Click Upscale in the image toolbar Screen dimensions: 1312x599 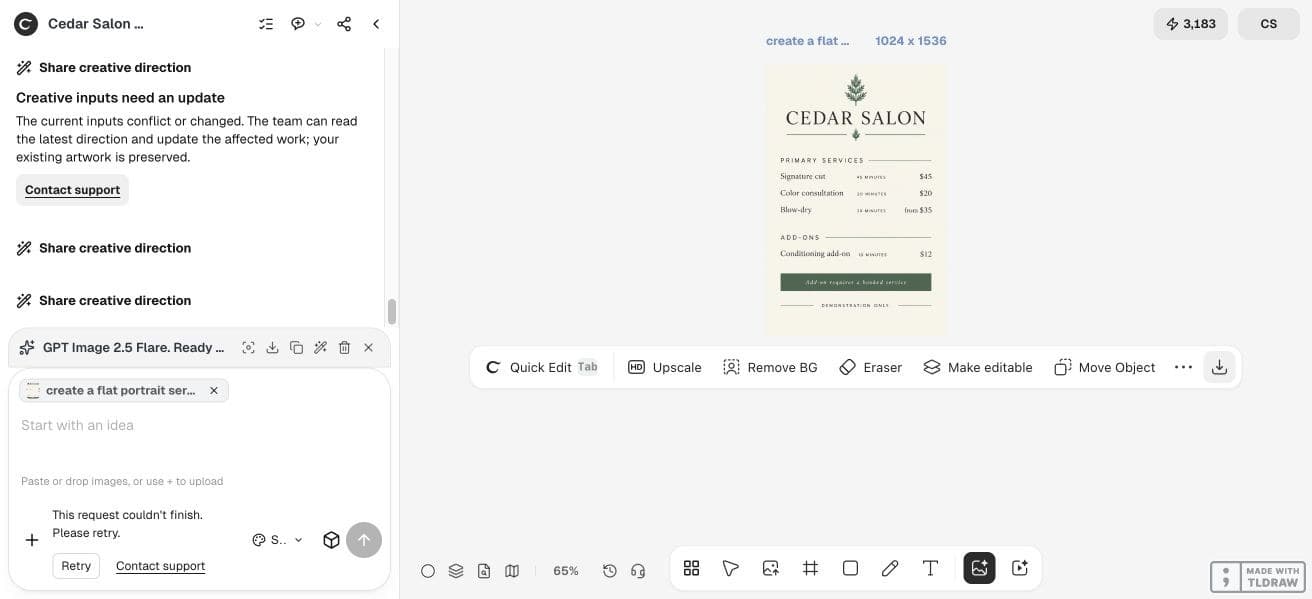(664, 367)
